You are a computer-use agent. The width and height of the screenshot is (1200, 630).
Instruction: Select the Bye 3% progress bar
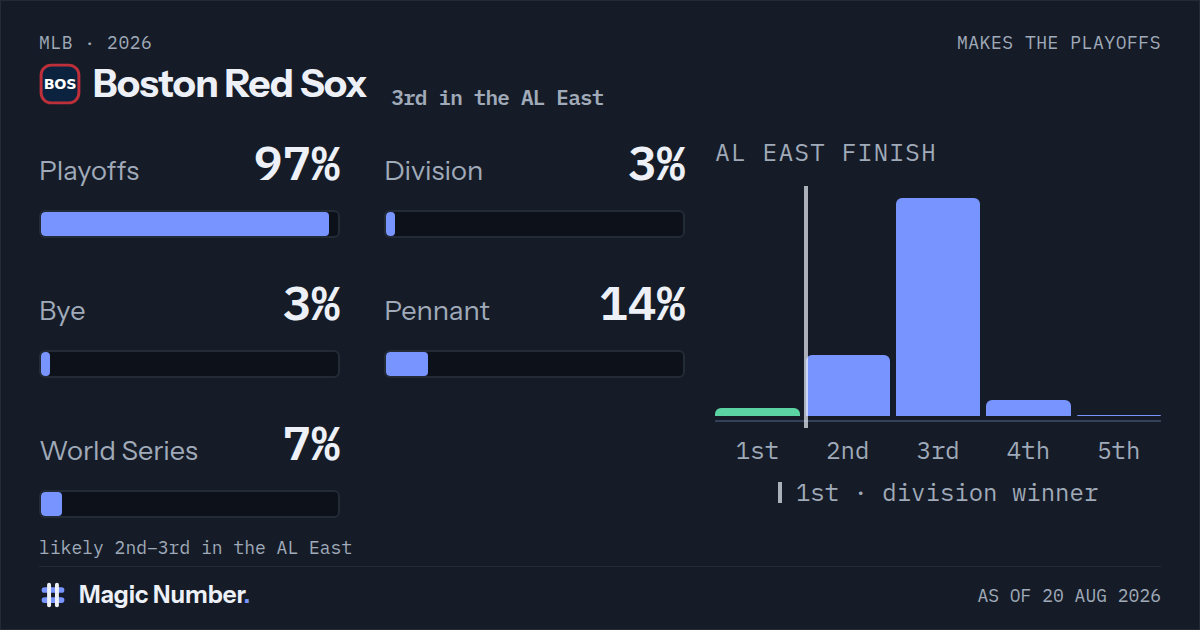point(189,364)
